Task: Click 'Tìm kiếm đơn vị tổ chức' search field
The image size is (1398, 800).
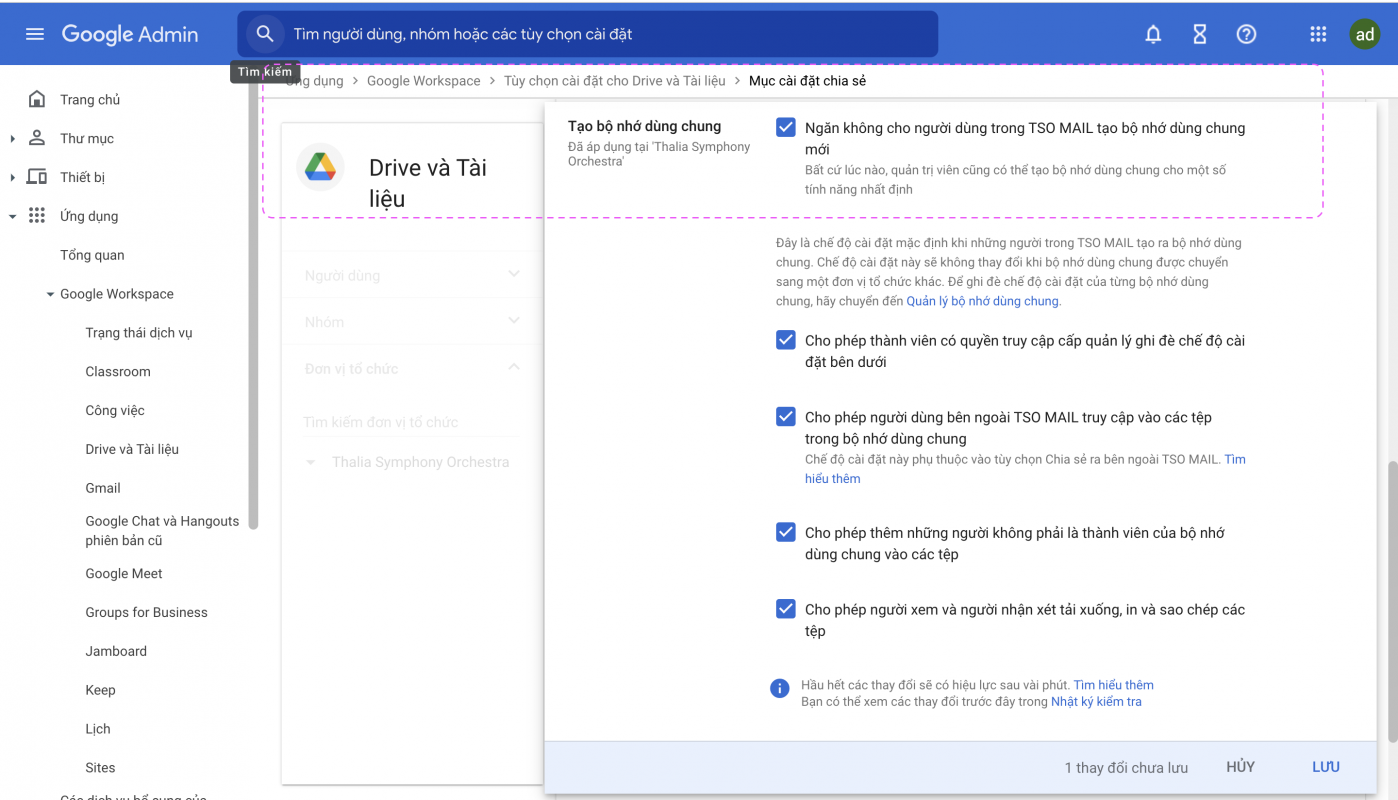Action: click(x=411, y=422)
